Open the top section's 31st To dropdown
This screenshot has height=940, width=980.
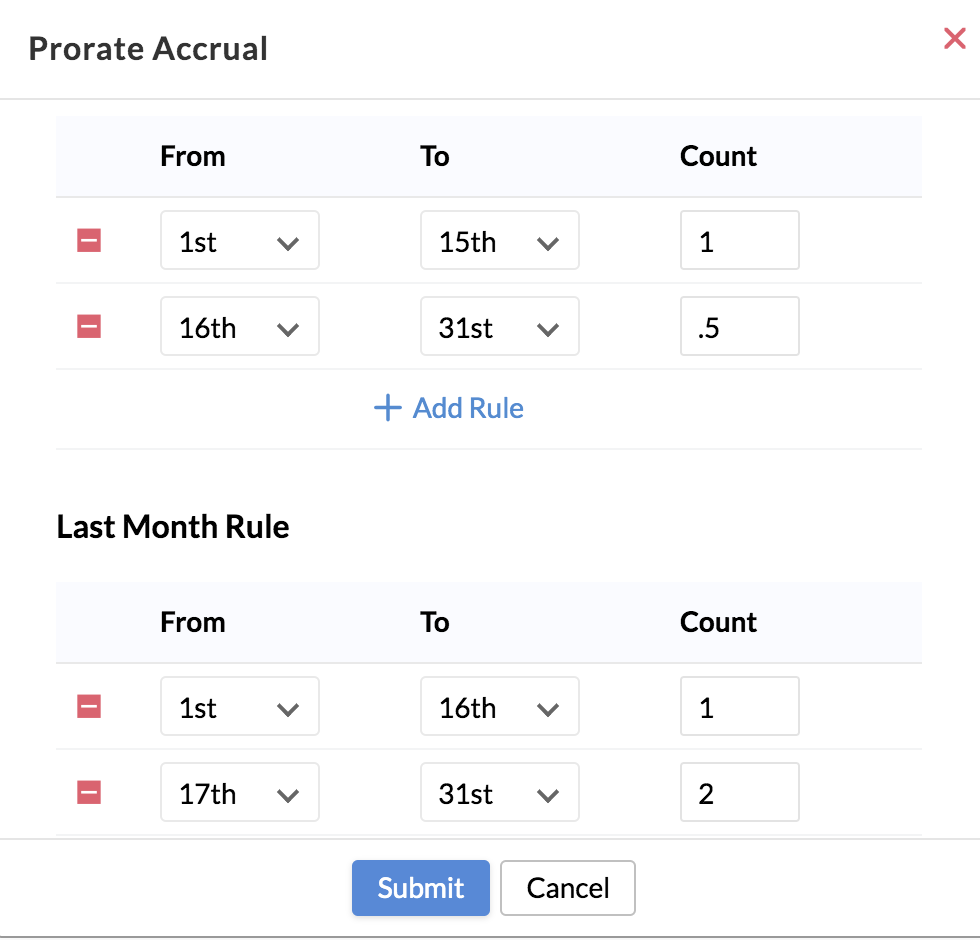pos(499,327)
